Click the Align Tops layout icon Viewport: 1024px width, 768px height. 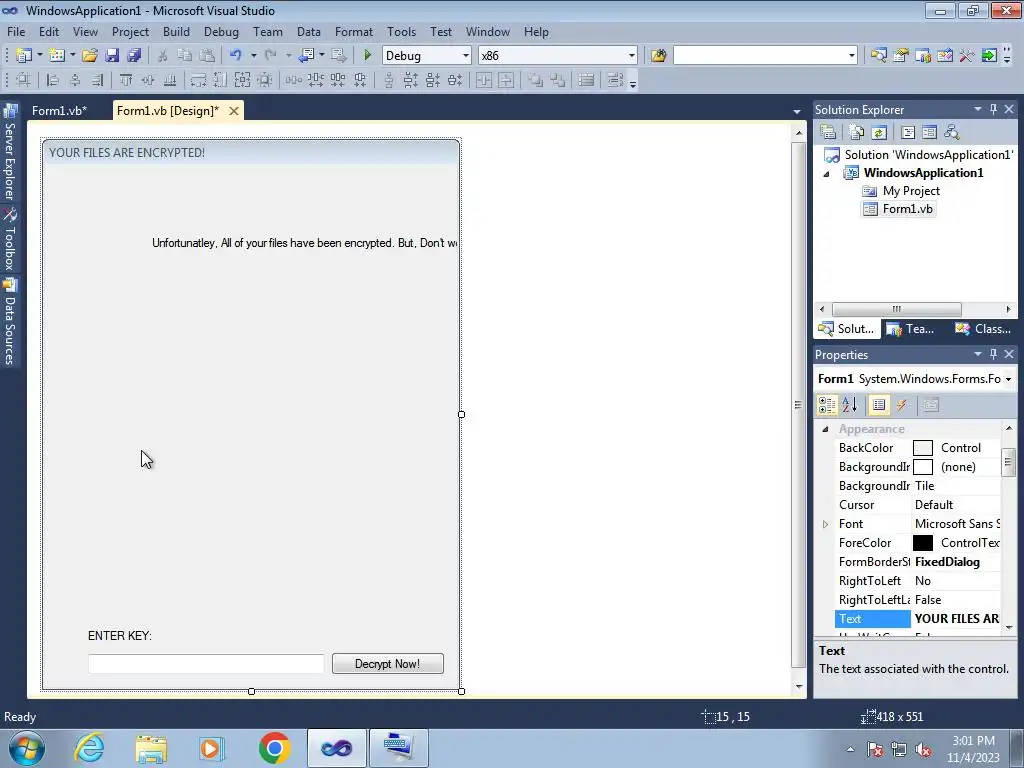click(126, 80)
